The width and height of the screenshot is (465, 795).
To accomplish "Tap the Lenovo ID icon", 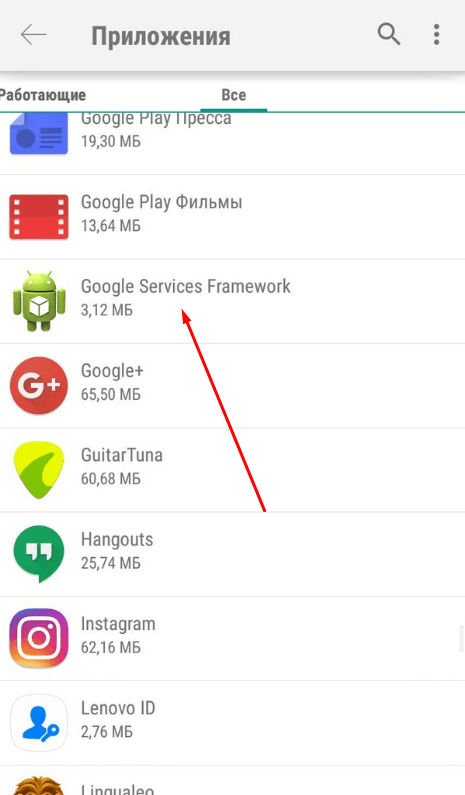I will pos(39,723).
